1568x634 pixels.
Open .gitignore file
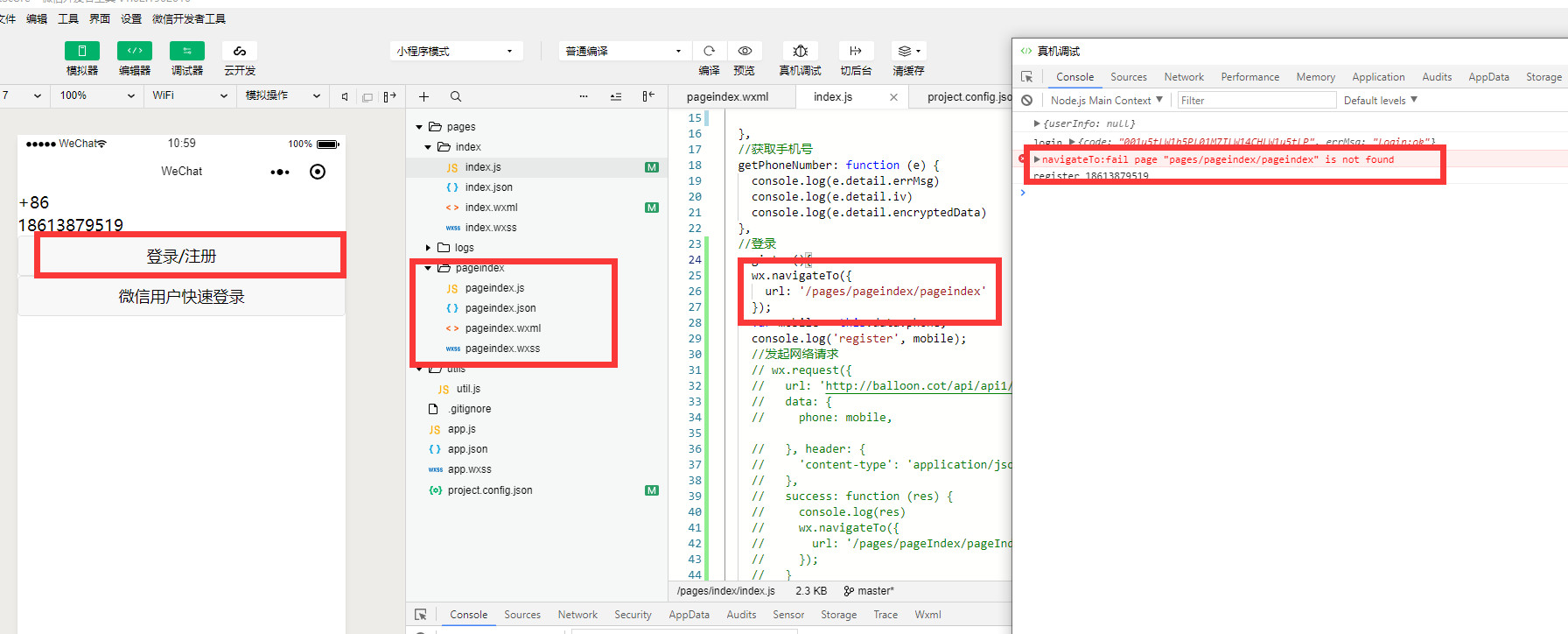pyautogui.click(x=470, y=409)
